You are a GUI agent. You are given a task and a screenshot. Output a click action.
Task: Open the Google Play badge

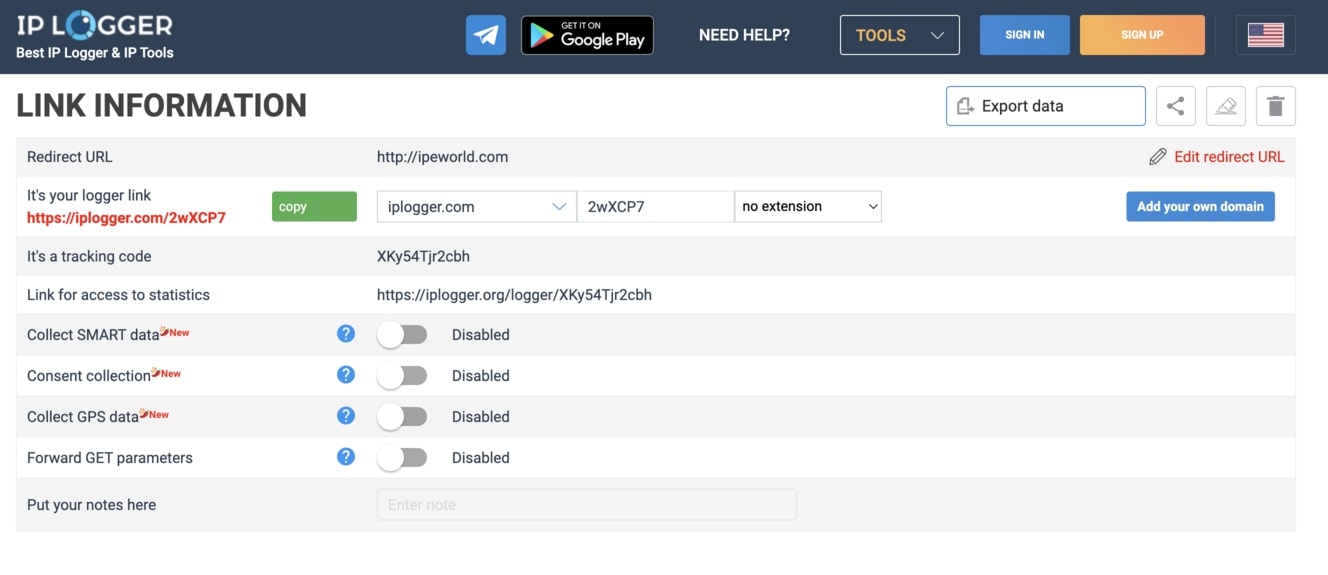pos(587,35)
